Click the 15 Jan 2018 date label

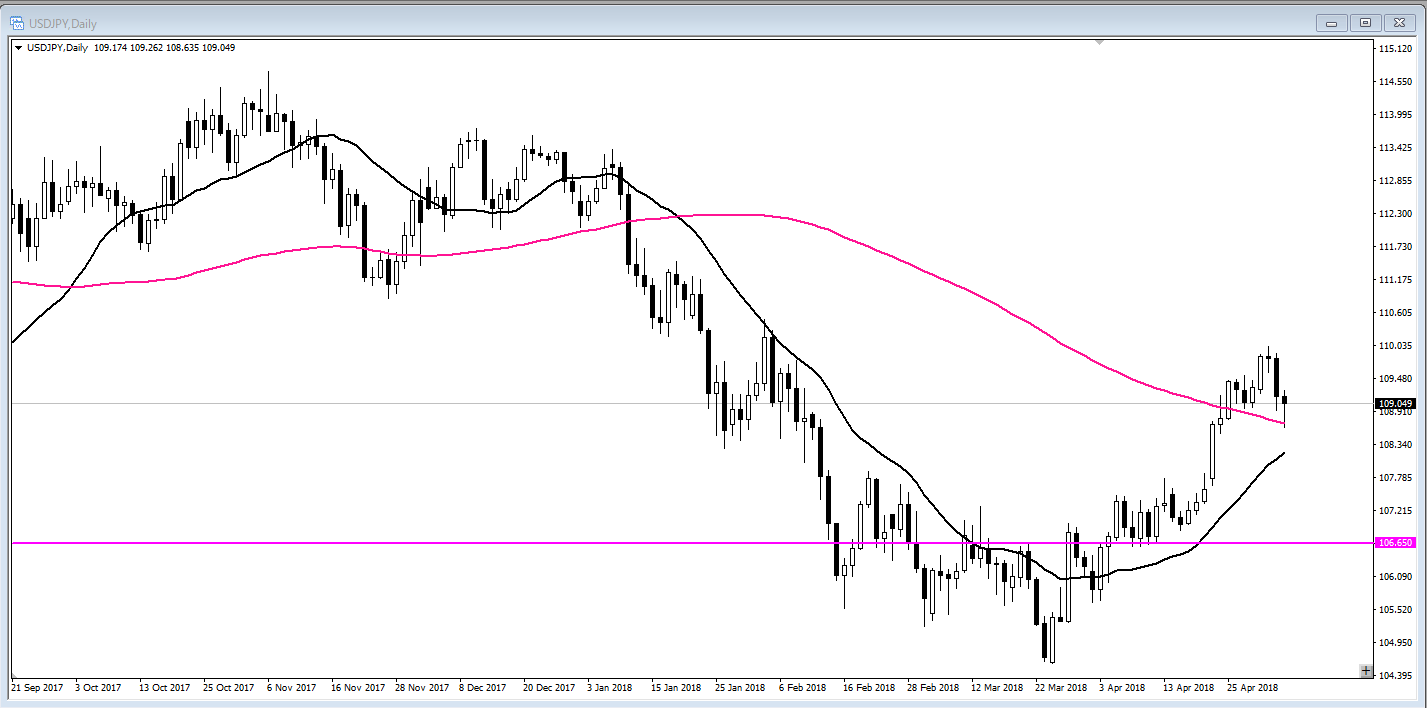(x=676, y=688)
